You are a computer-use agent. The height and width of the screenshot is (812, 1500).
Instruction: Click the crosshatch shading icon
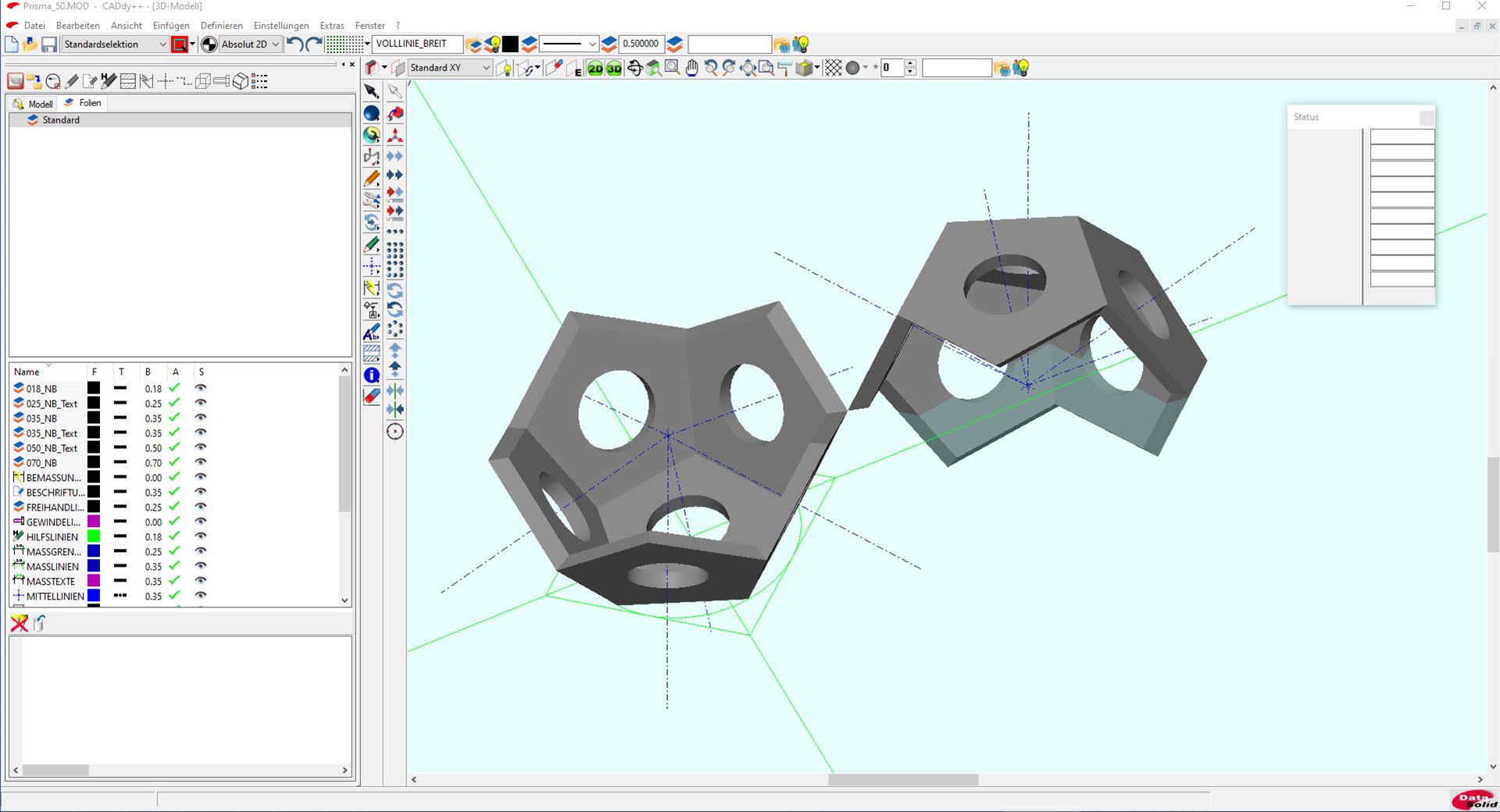pyautogui.click(x=834, y=69)
